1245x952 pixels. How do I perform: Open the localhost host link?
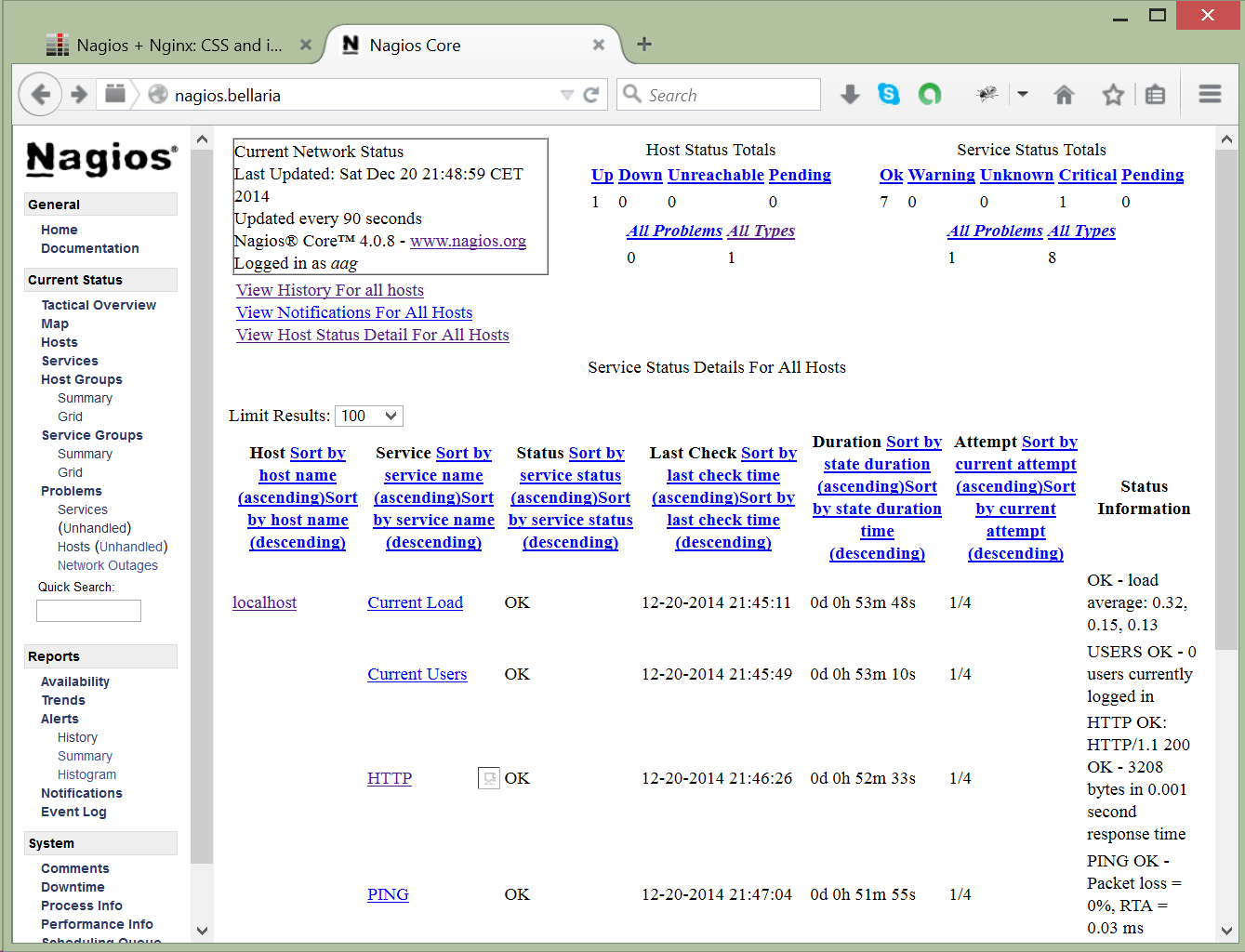(264, 602)
